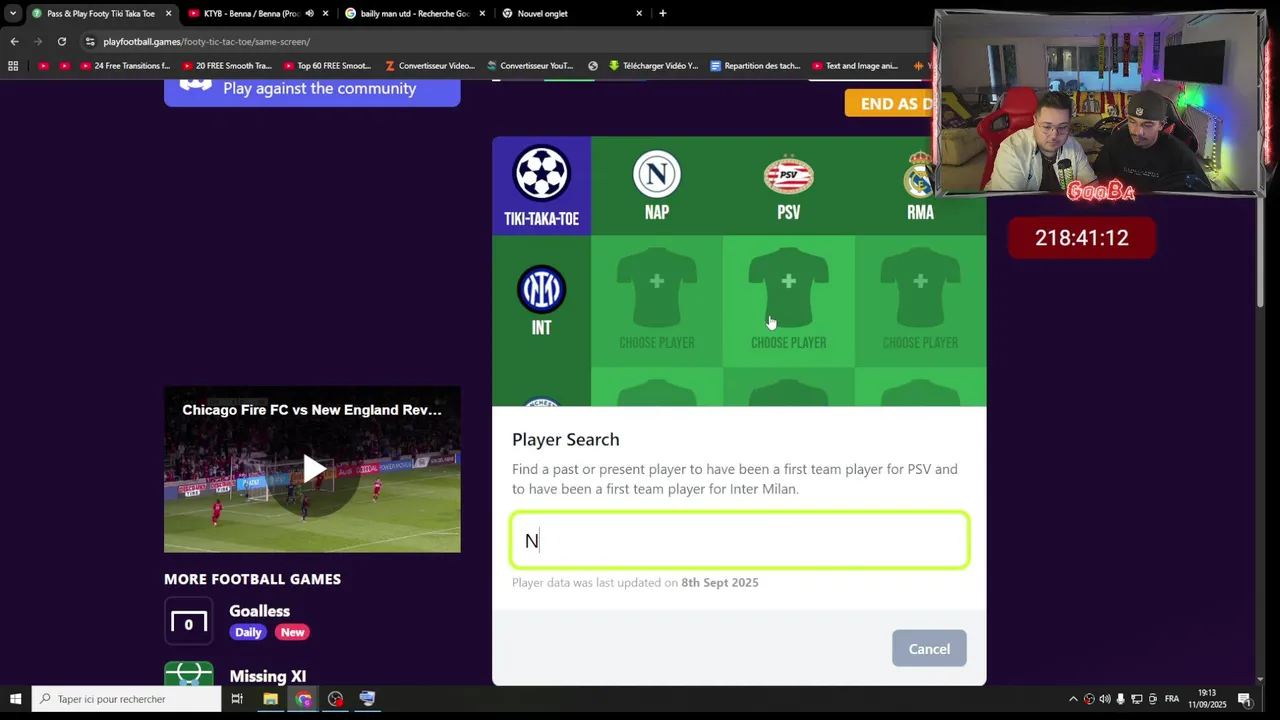Viewport: 1280px width, 720px height.
Task: Open the Windows Start menu
Action: [15, 699]
